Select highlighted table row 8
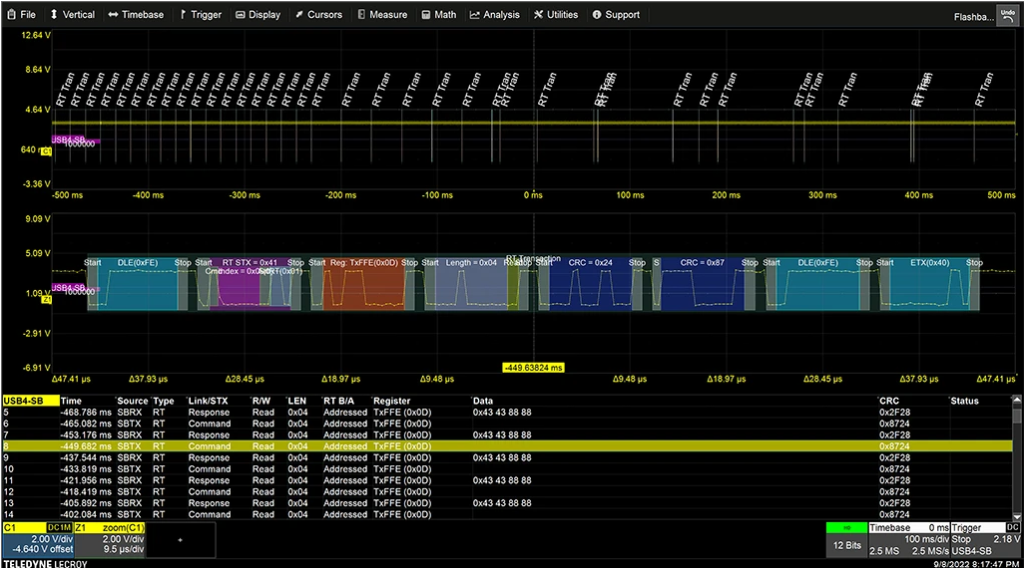This screenshot has width=1024, height=568. point(507,446)
